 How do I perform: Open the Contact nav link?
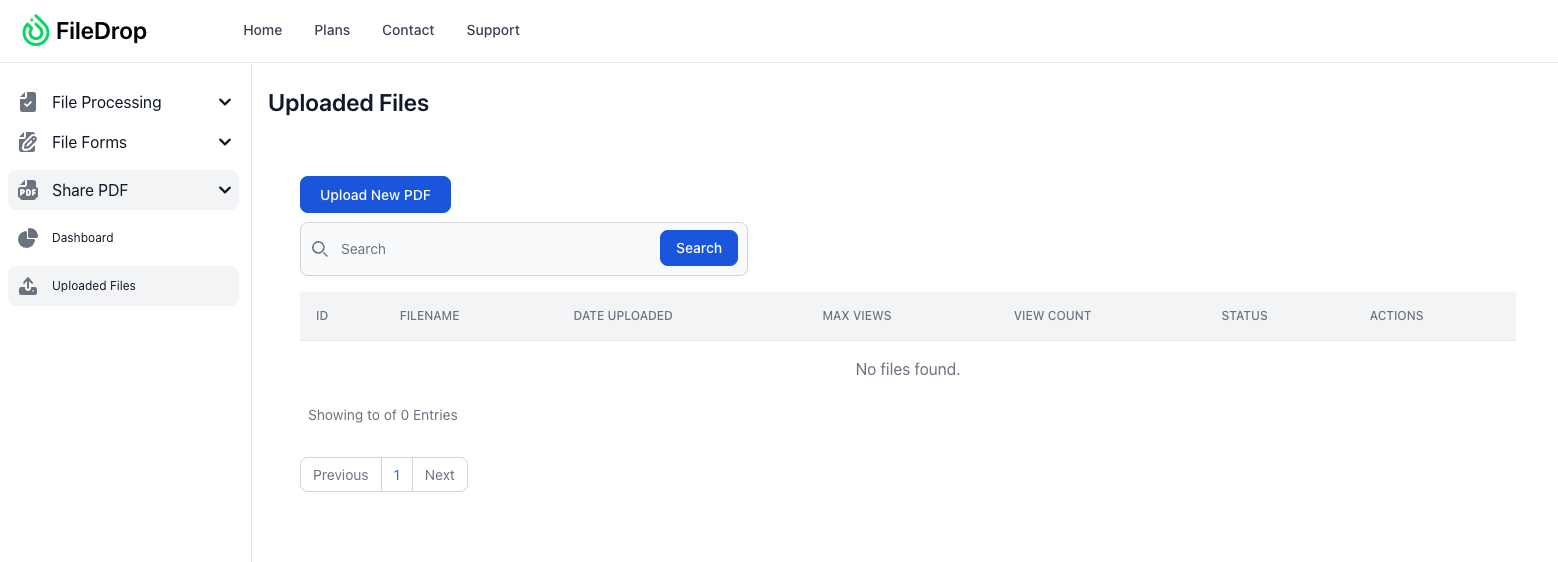pyautogui.click(x=408, y=30)
